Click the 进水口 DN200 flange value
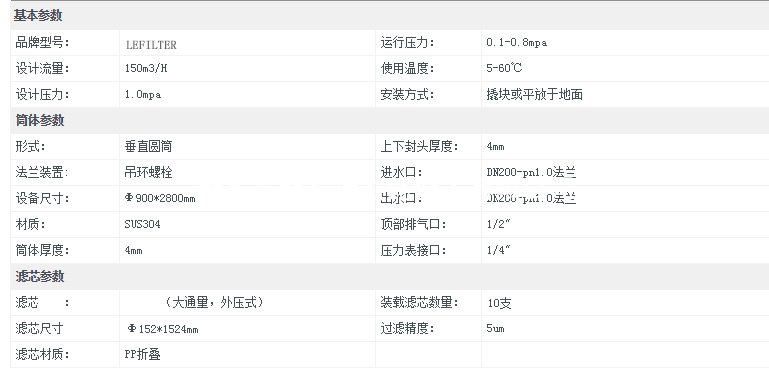Screen dimensions: 769x376 click(531, 173)
